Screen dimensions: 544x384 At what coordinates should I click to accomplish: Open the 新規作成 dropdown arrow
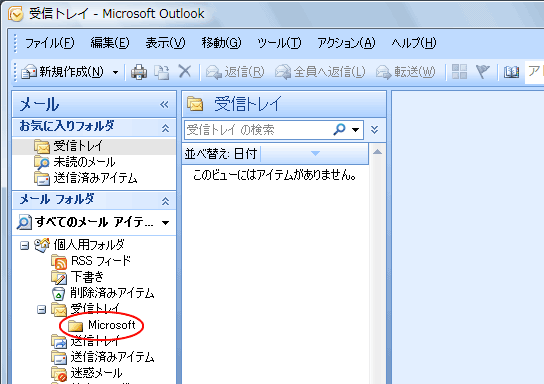pos(116,72)
